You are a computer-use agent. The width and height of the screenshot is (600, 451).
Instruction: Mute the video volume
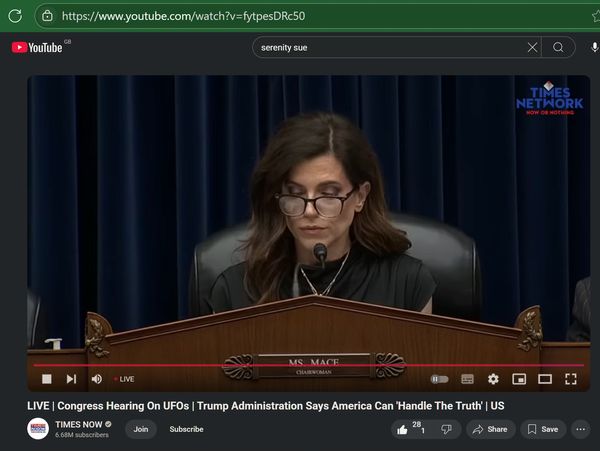tap(97, 379)
